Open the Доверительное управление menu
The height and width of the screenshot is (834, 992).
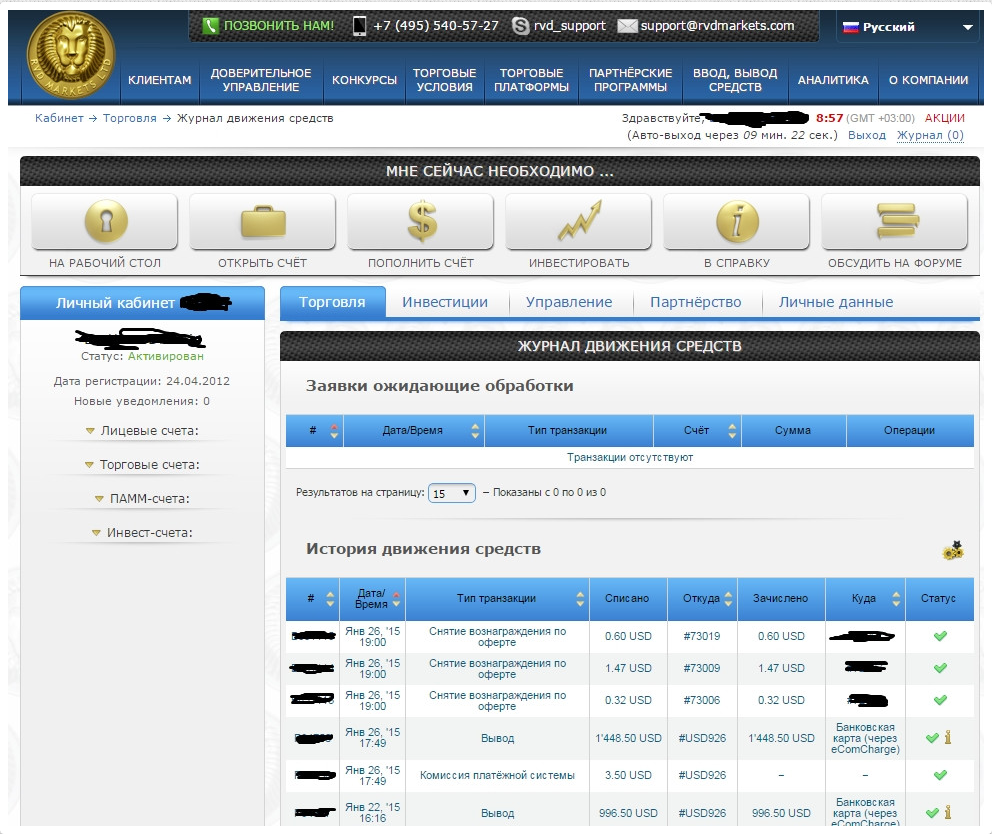coord(261,80)
